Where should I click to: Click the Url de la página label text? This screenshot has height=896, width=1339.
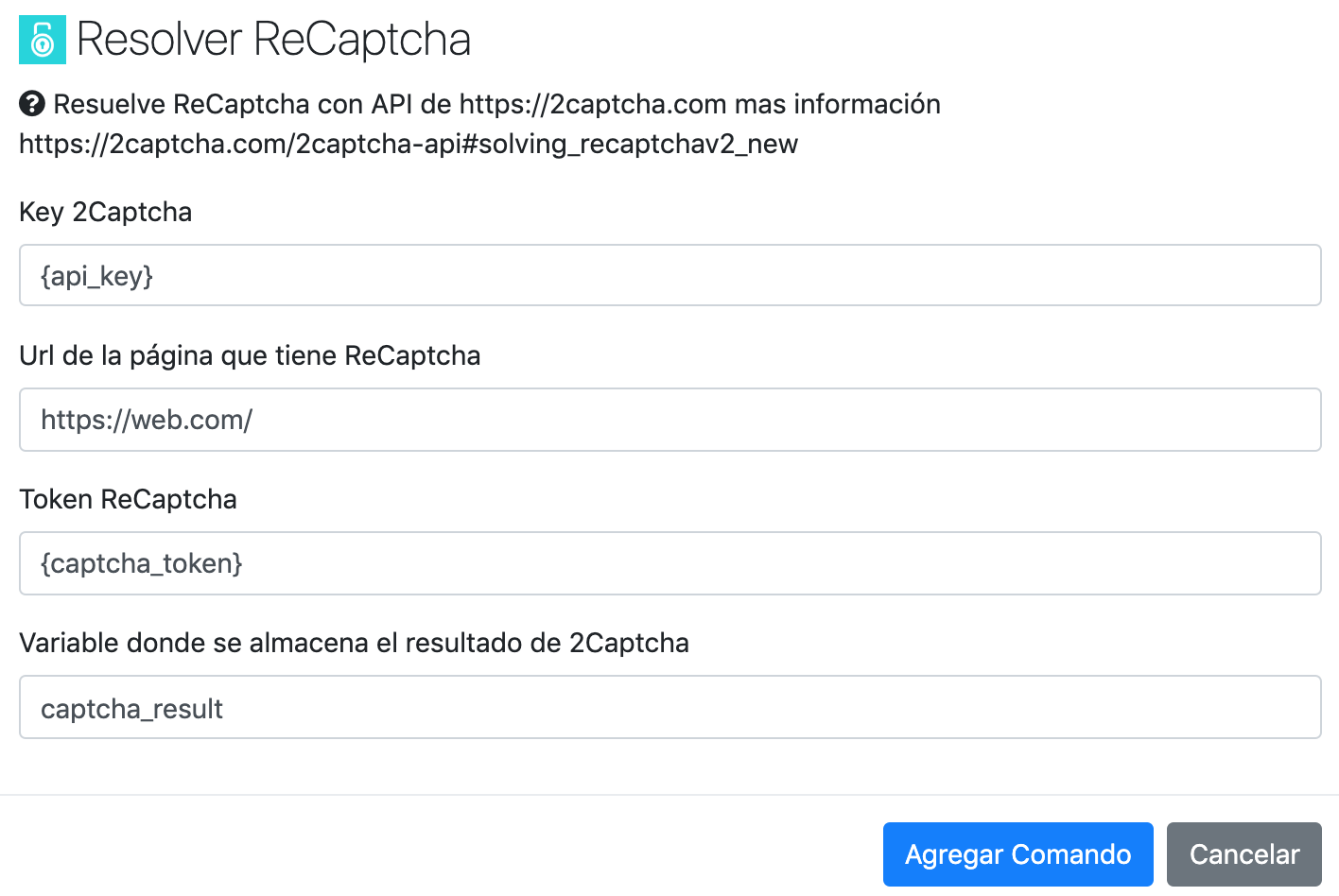pyautogui.click(x=250, y=355)
